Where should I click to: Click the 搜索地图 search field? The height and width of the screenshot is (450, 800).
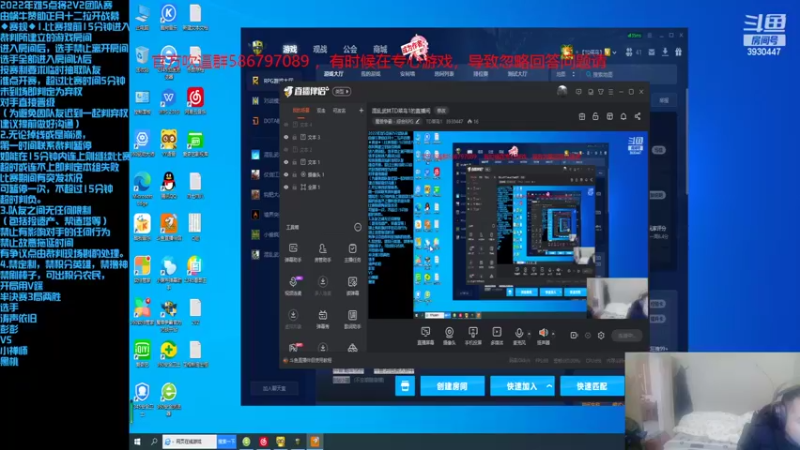(x=629, y=74)
